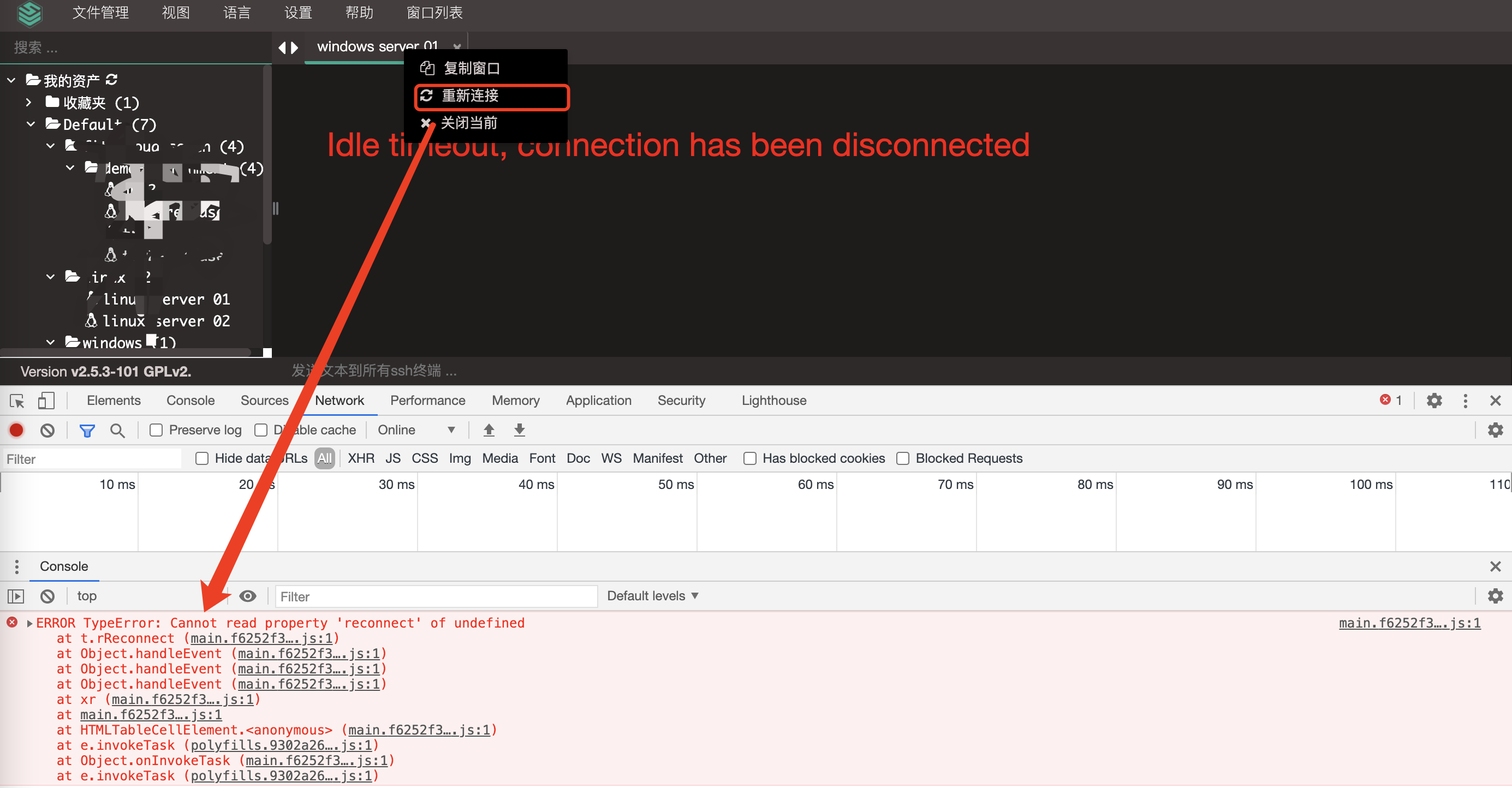
Task: Expand the 收藏夹 (1) folder
Action: pyautogui.click(x=29, y=102)
